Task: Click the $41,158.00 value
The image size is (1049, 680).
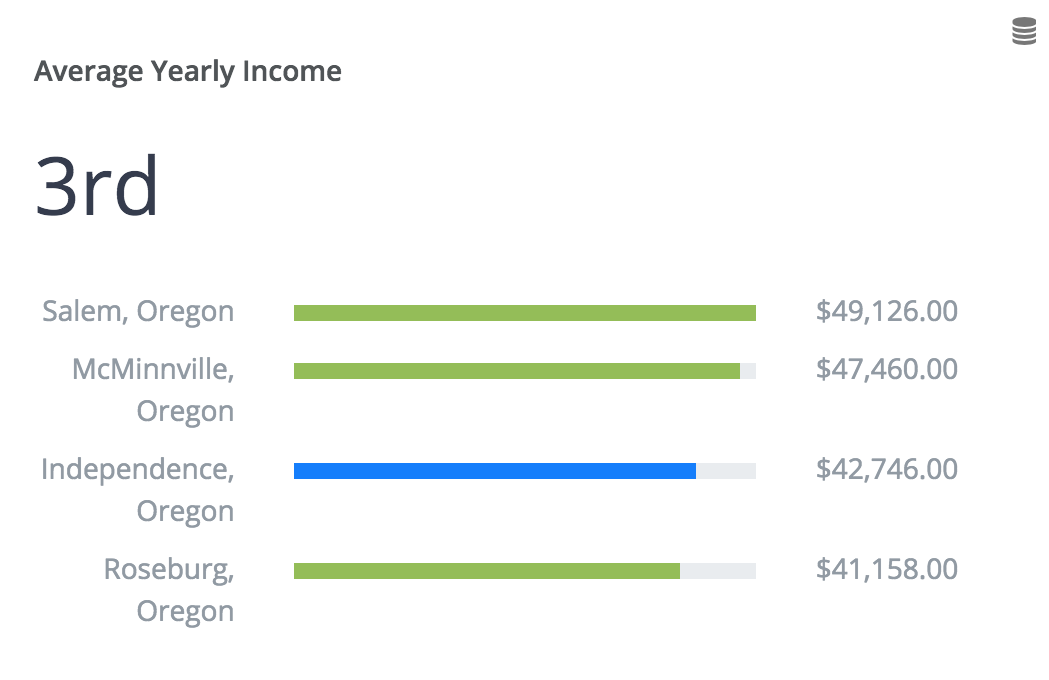Action: click(886, 570)
